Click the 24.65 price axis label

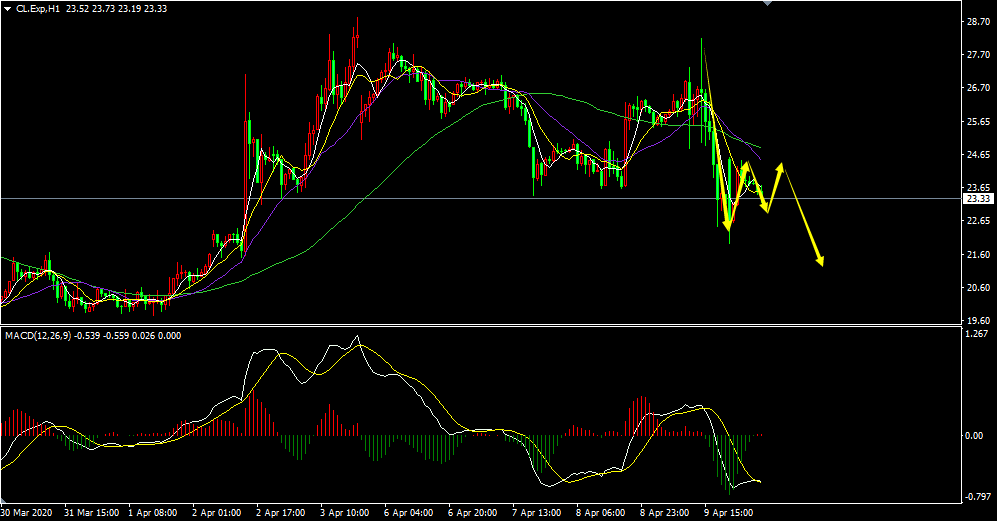(x=977, y=154)
